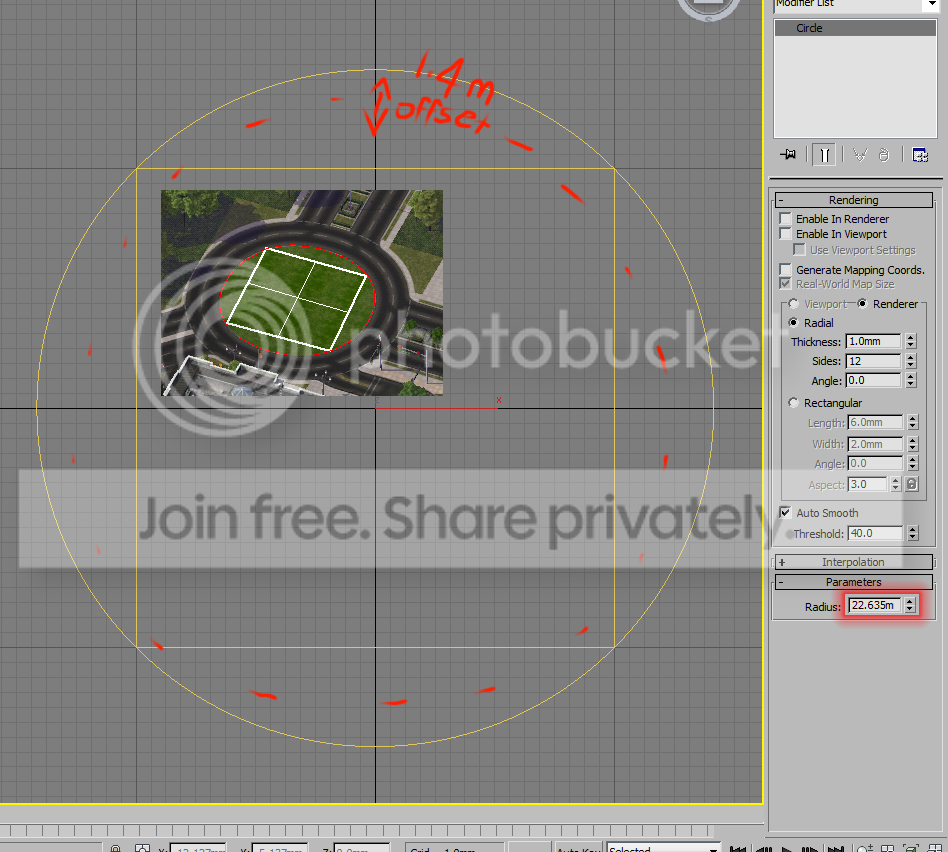Uncheck Auto Smooth
This screenshot has height=852, width=948.
click(785, 513)
